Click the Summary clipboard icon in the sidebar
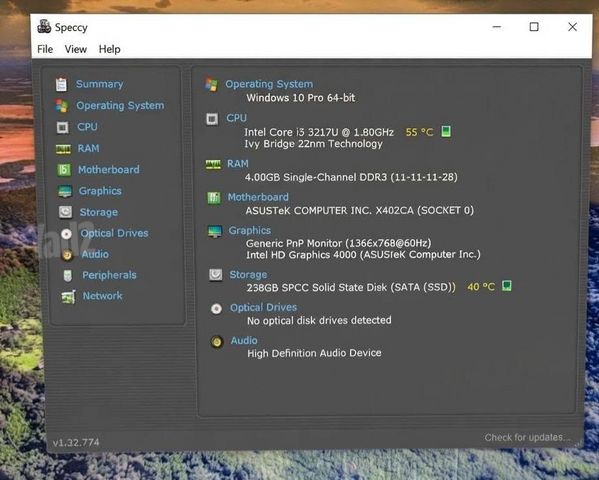Screen dimensions: 599x480 pos(61,84)
